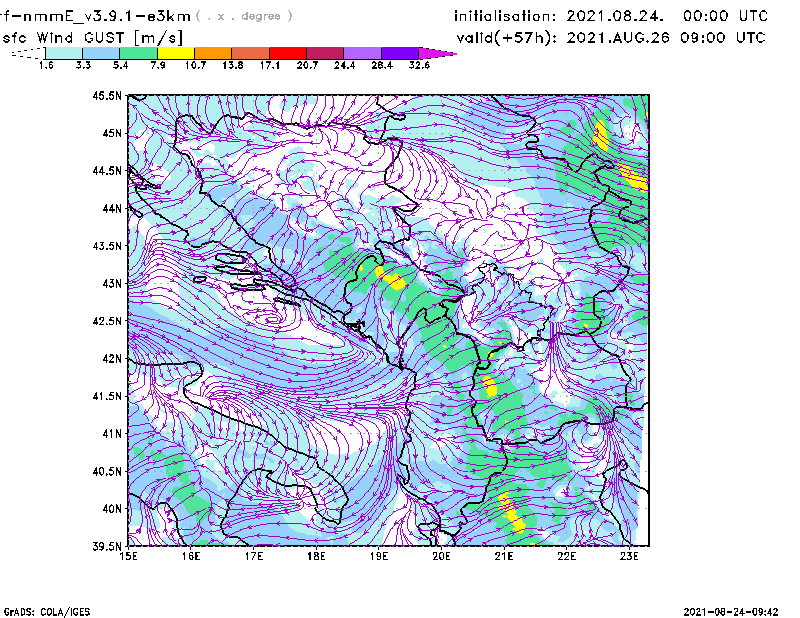Screen dimensions: 800x618
Task: Click the legend value 5.4
Action: (120, 65)
